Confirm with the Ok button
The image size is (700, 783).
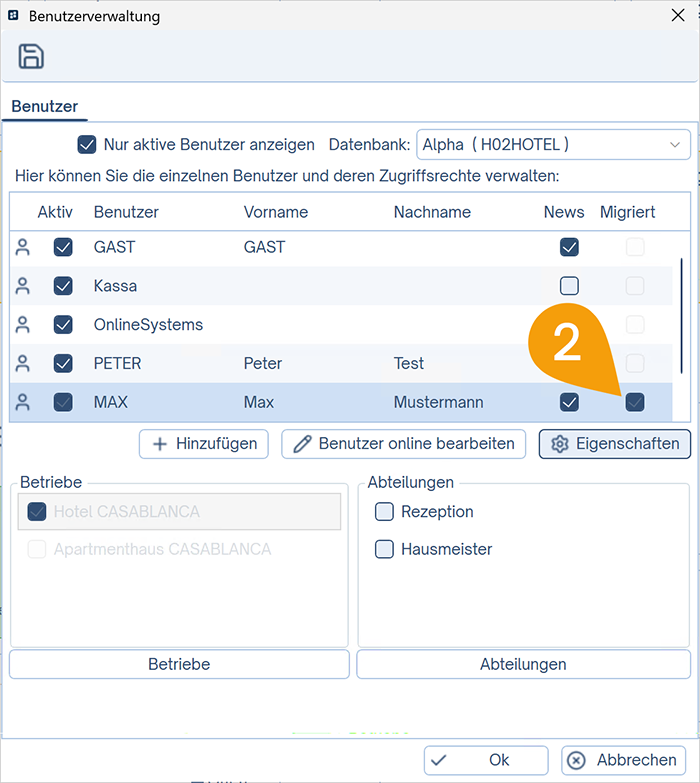click(x=486, y=760)
